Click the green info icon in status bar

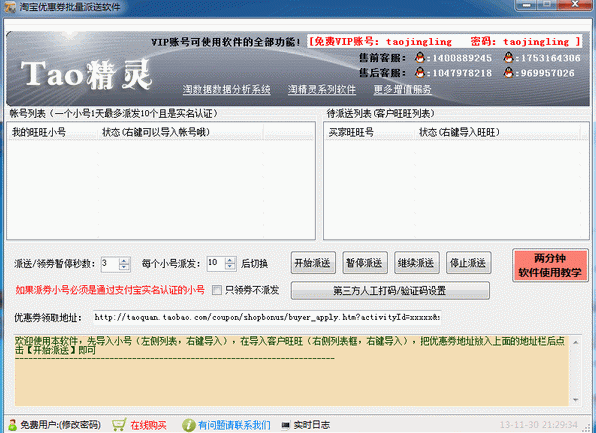(x=189, y=425)
